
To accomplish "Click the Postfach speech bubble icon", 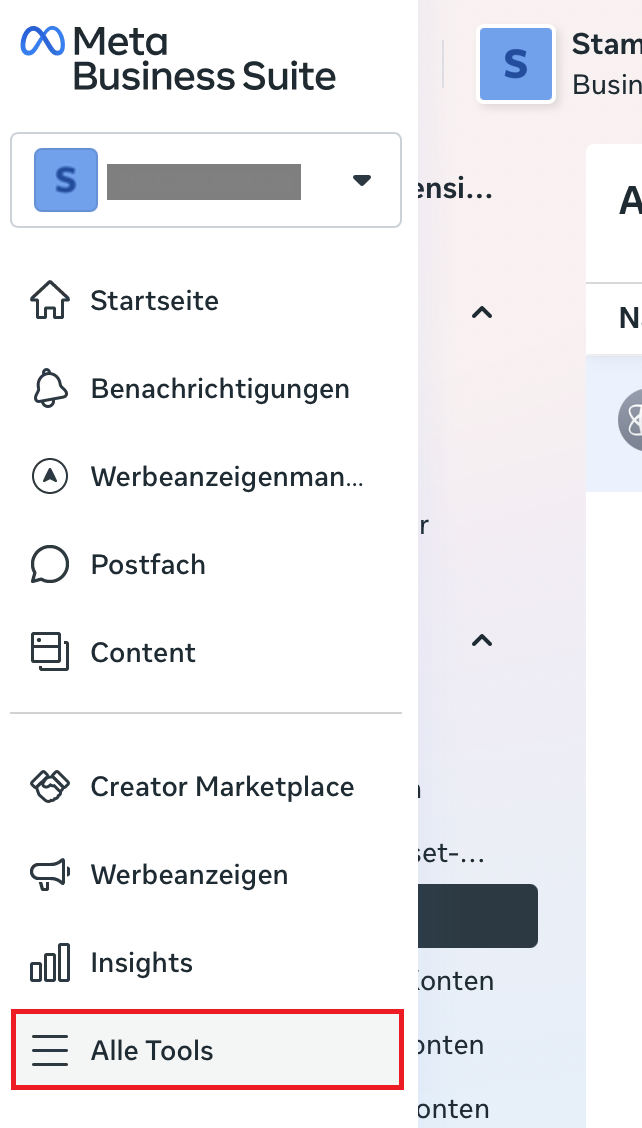I will tap(50, 564).
